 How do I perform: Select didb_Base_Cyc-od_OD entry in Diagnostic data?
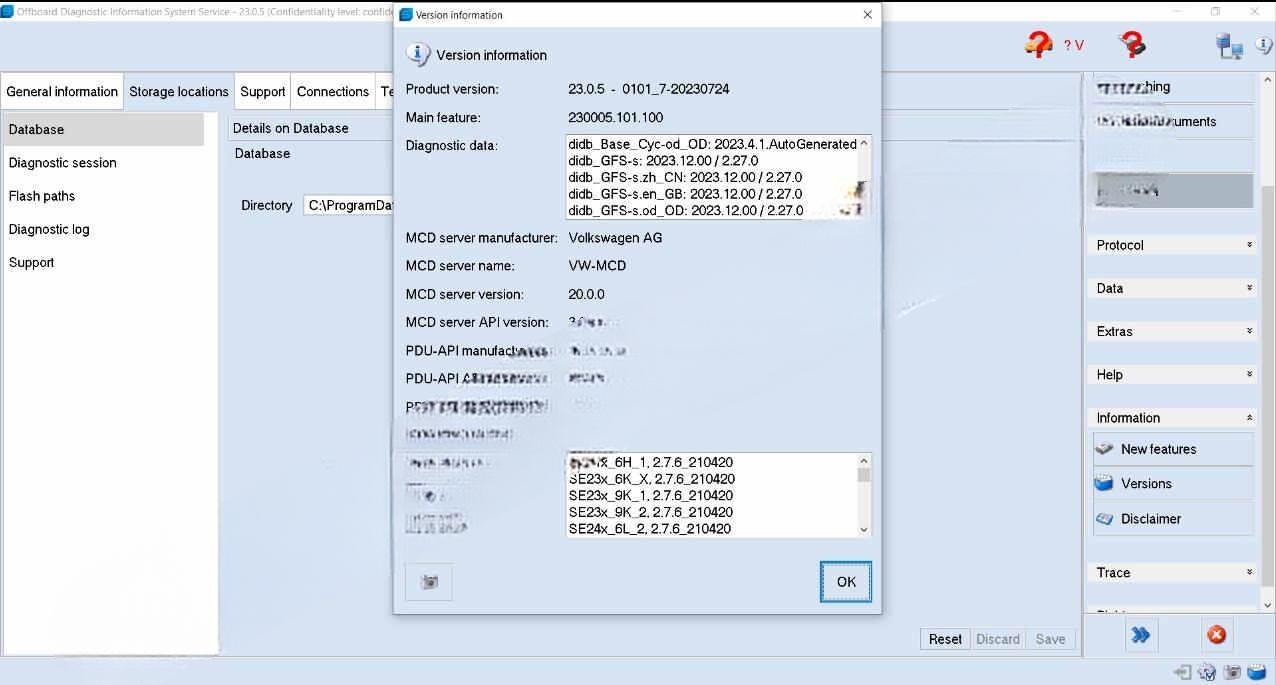pos(712,144)
